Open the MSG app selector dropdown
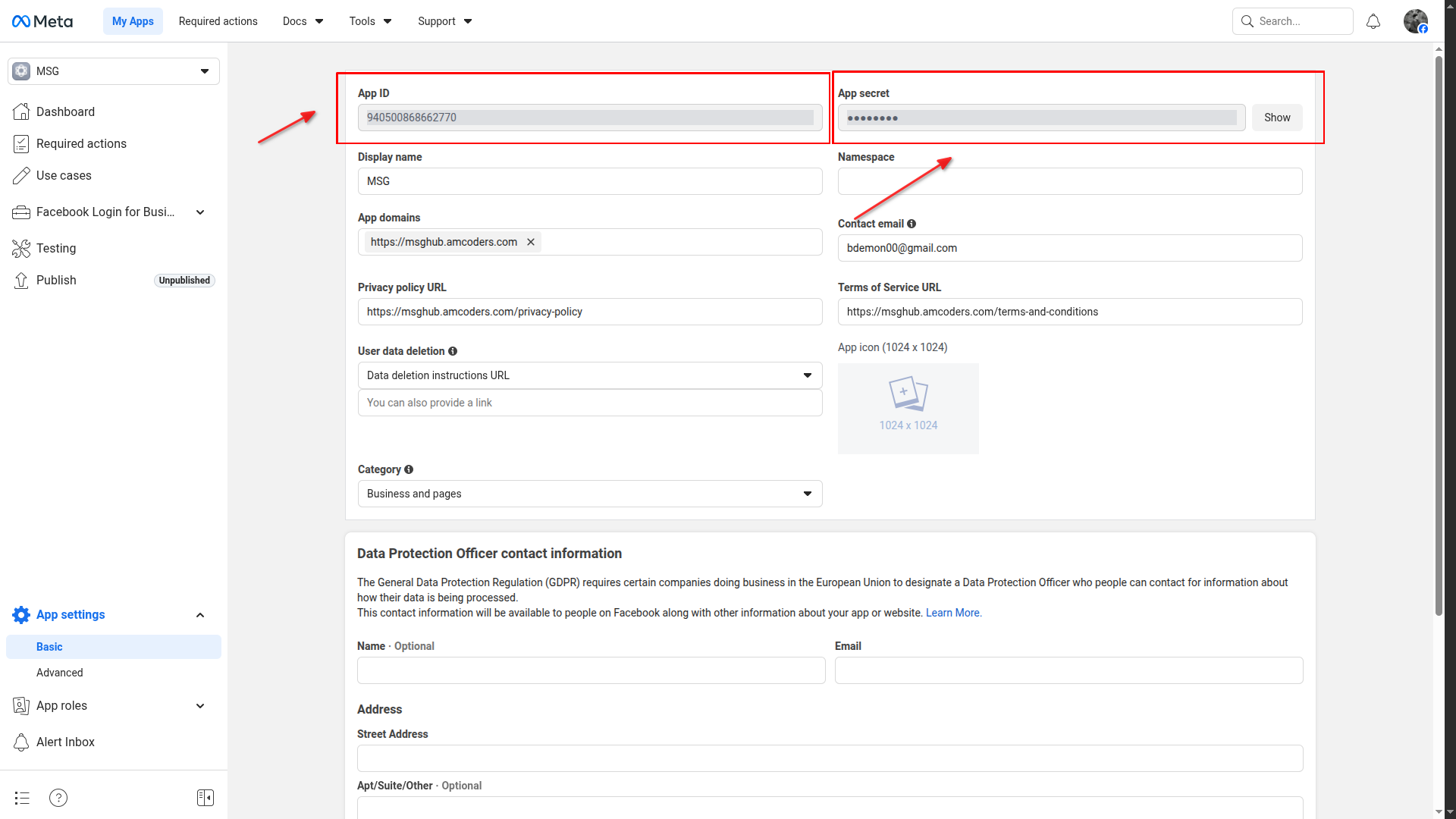This screenshot has height=819, width=1456. point(114,71)
